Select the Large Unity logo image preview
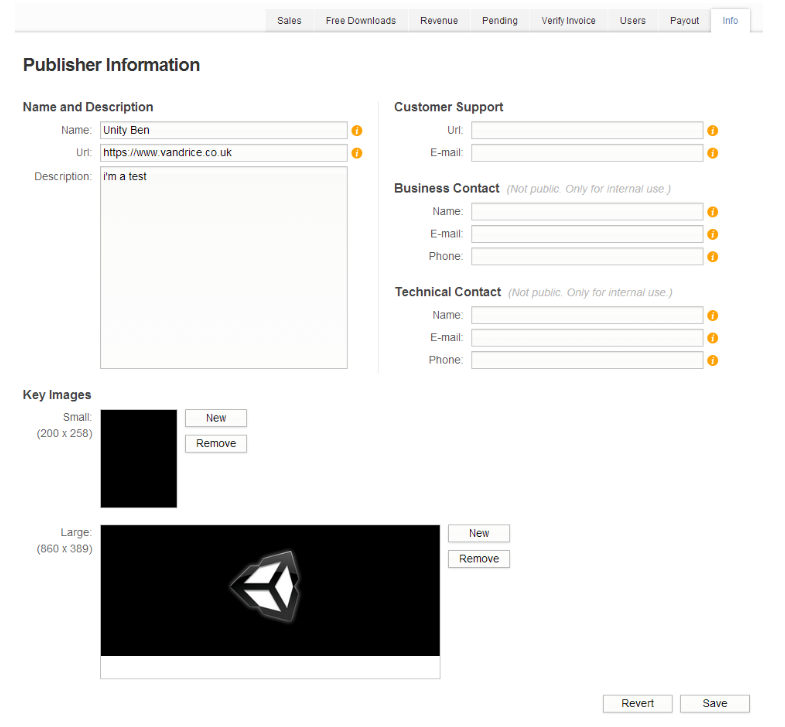 pyautogui.click(x=270, y=590)
